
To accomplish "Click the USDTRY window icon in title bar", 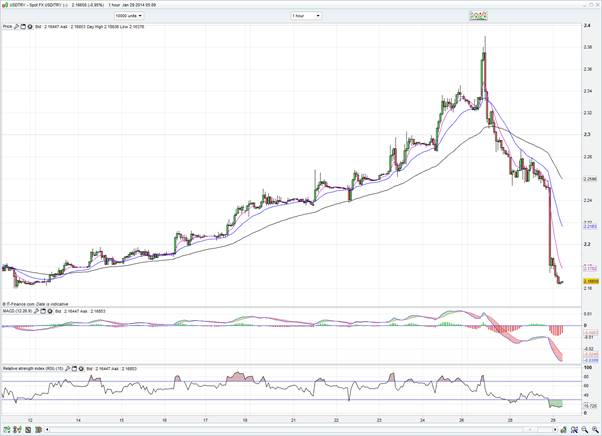I will tap(5, 4).
